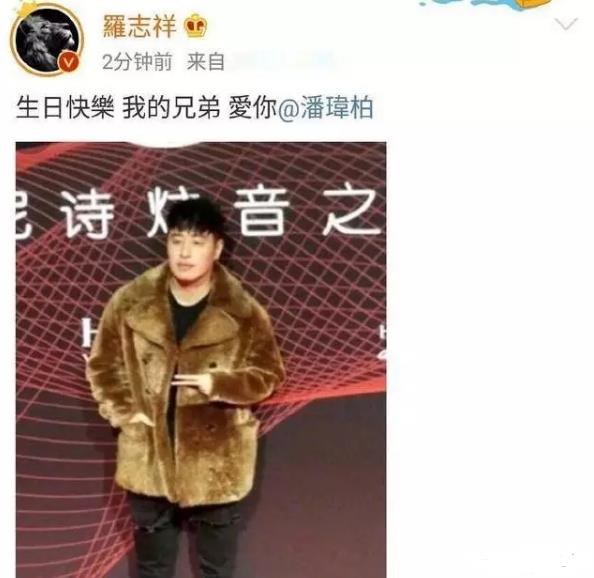
Task: Open the 羅志祥 username link
Action: [139, 26]
